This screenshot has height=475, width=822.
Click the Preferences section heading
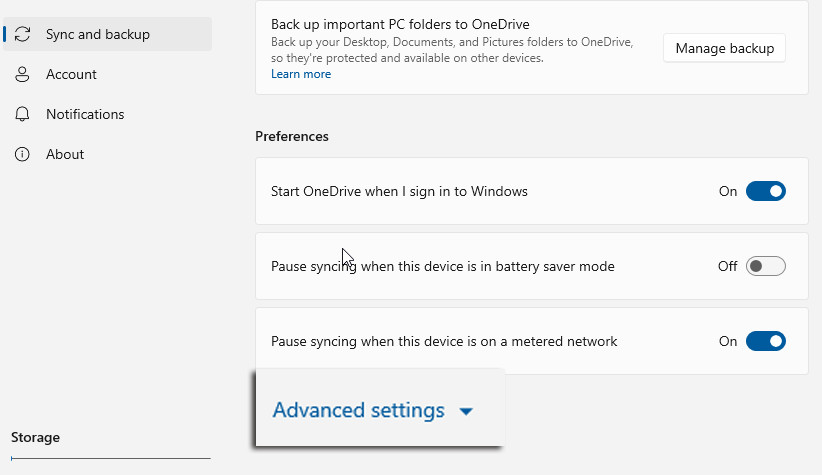(291, 136)
